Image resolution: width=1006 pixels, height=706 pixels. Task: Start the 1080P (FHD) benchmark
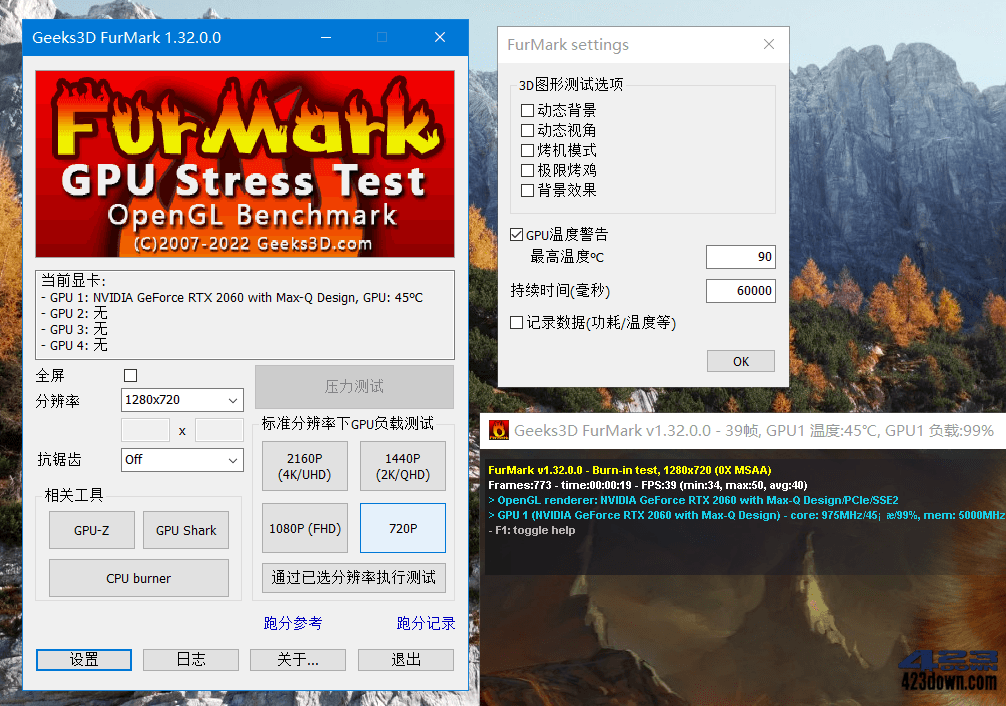304,528
